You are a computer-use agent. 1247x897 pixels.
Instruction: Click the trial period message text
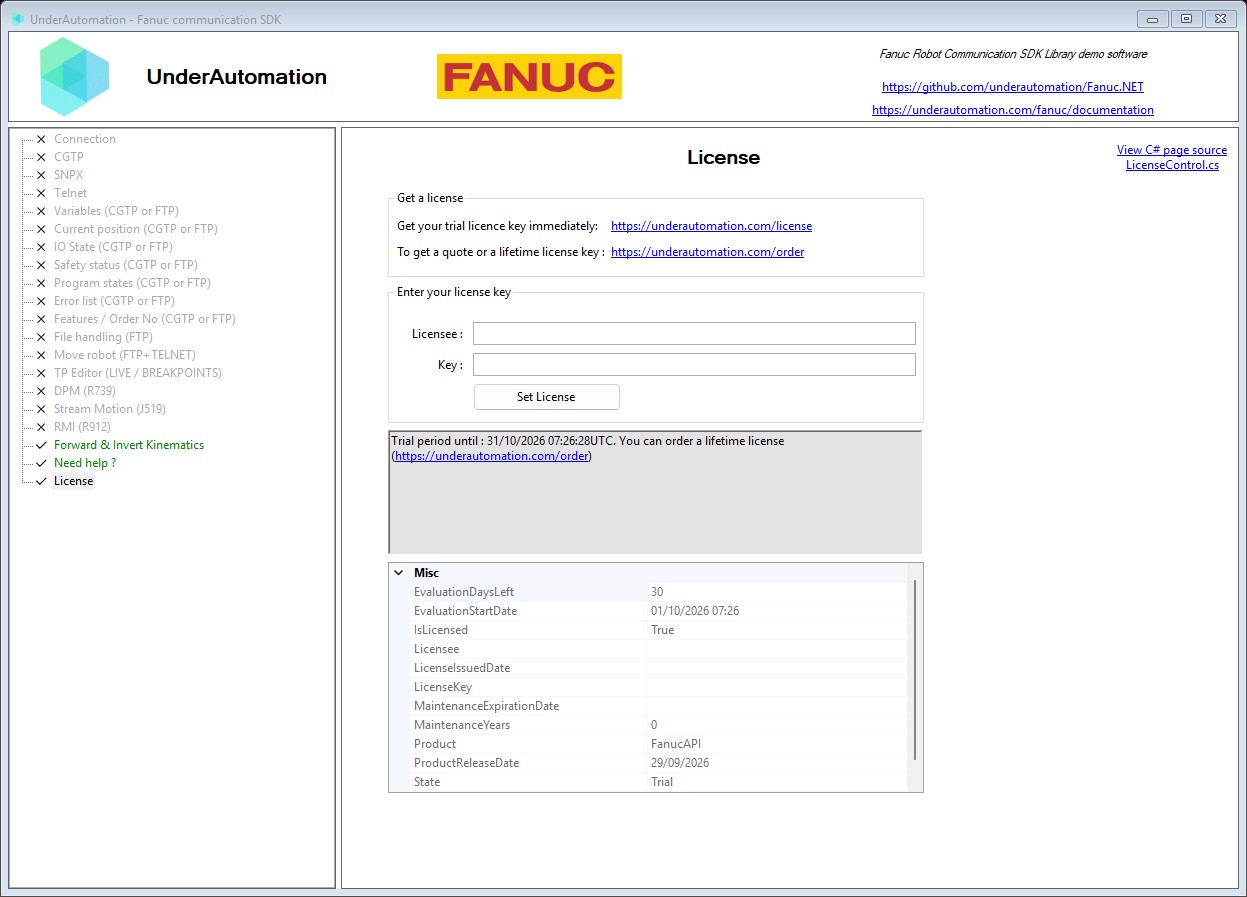[588, 448]
